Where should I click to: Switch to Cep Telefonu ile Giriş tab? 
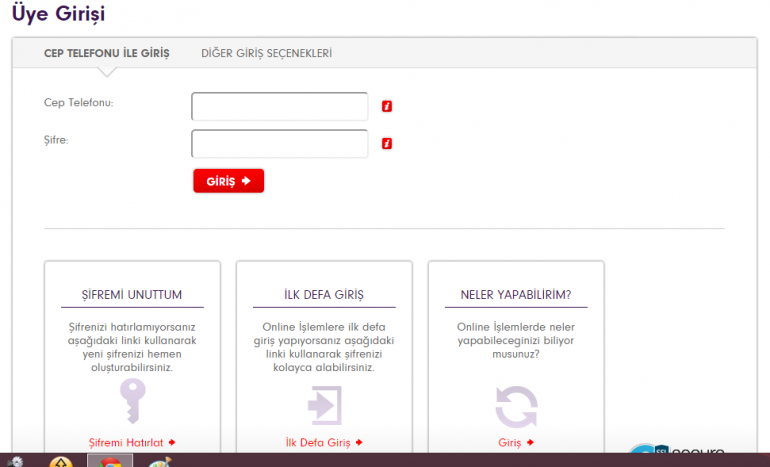[107, 53]
